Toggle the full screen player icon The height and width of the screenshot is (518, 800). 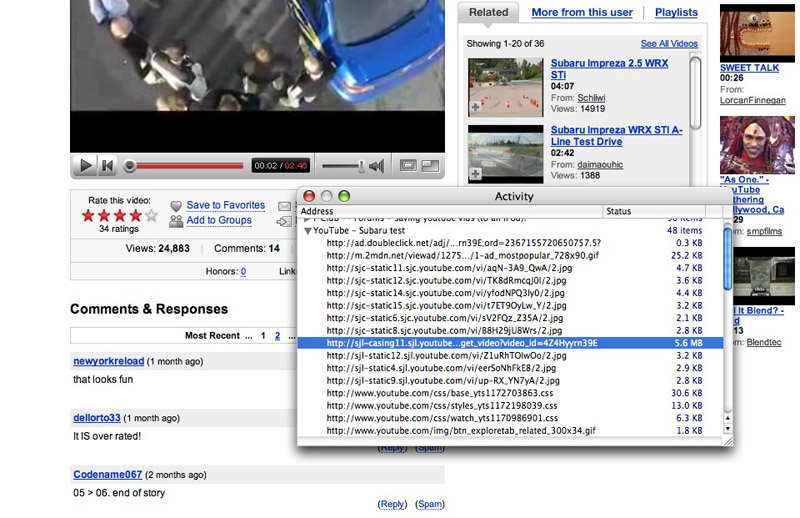point(431,166)
